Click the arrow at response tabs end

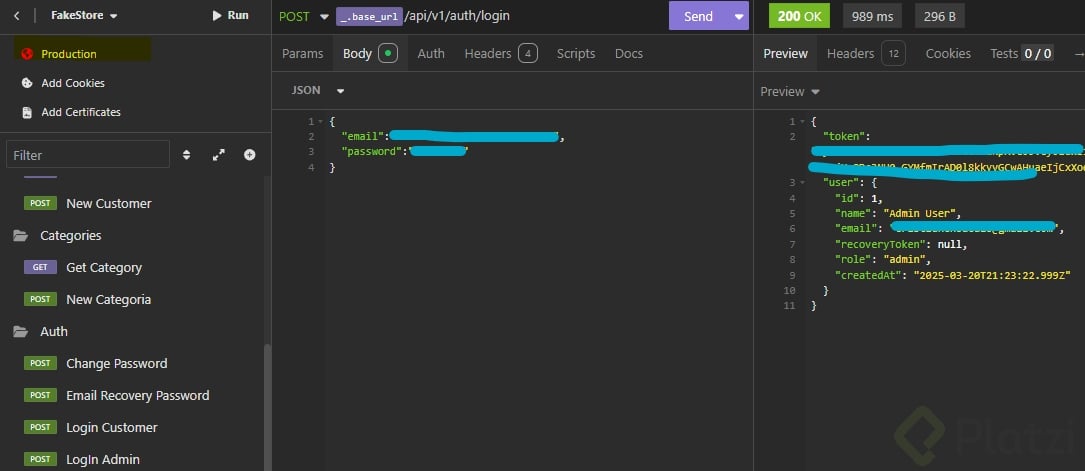1078,53
